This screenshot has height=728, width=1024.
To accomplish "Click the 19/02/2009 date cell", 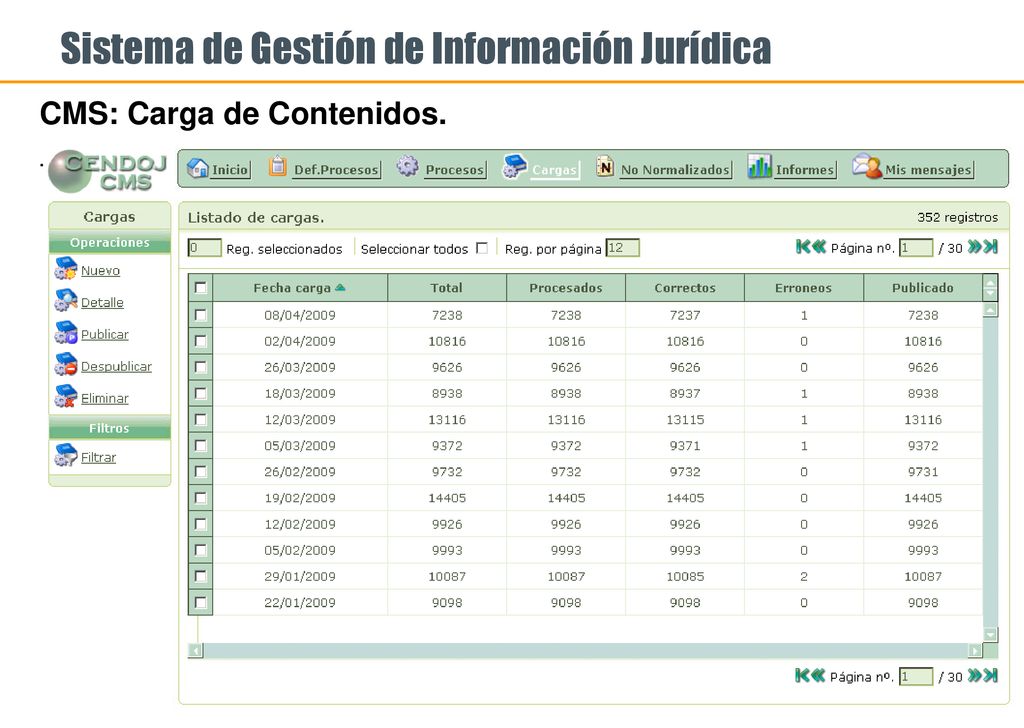I will (x=300, y=498).
